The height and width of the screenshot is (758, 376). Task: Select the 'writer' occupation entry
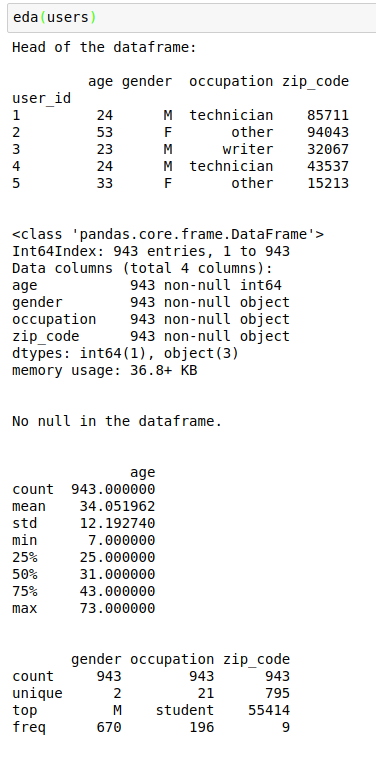[248, 149]
